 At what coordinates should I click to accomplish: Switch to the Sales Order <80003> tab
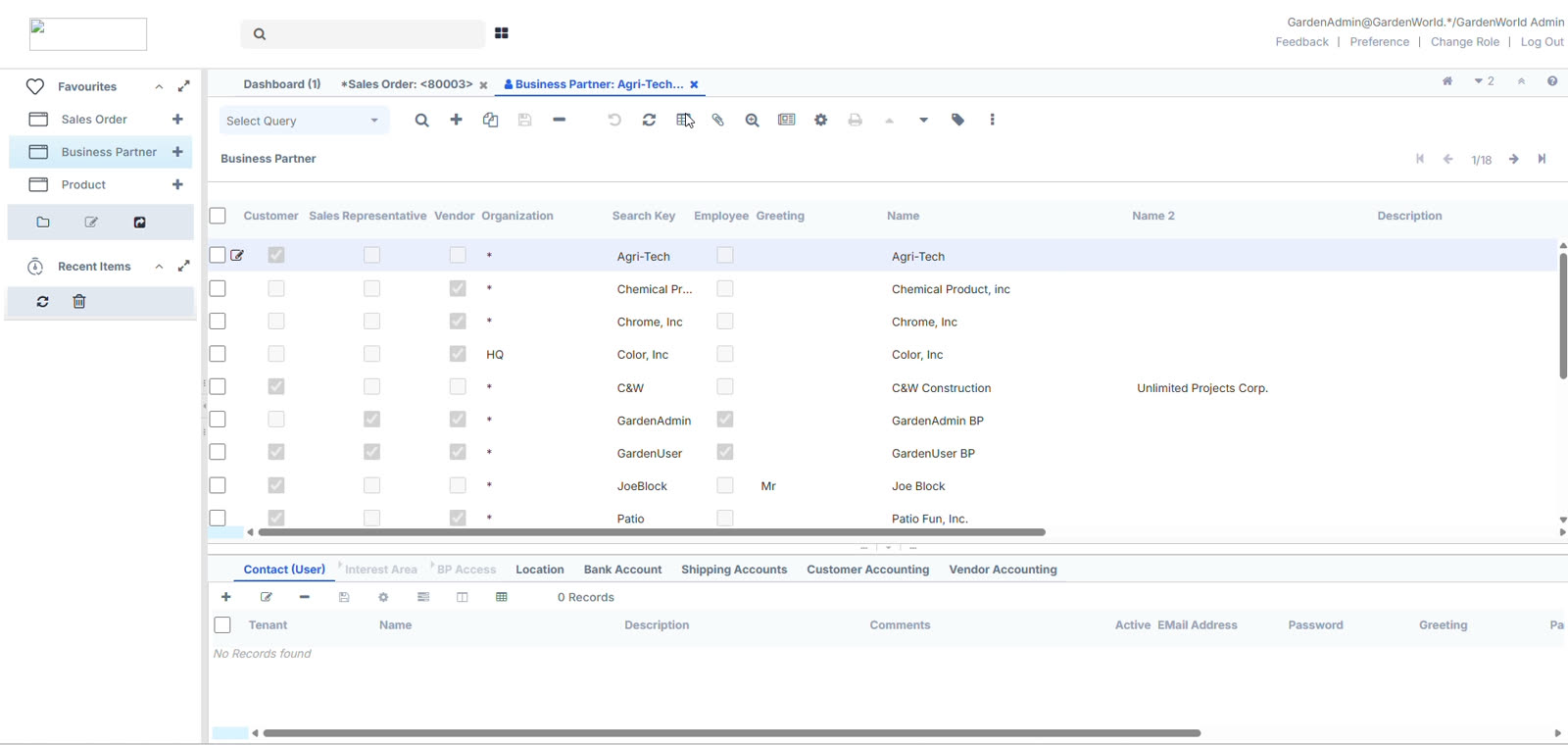click(407, 84)
